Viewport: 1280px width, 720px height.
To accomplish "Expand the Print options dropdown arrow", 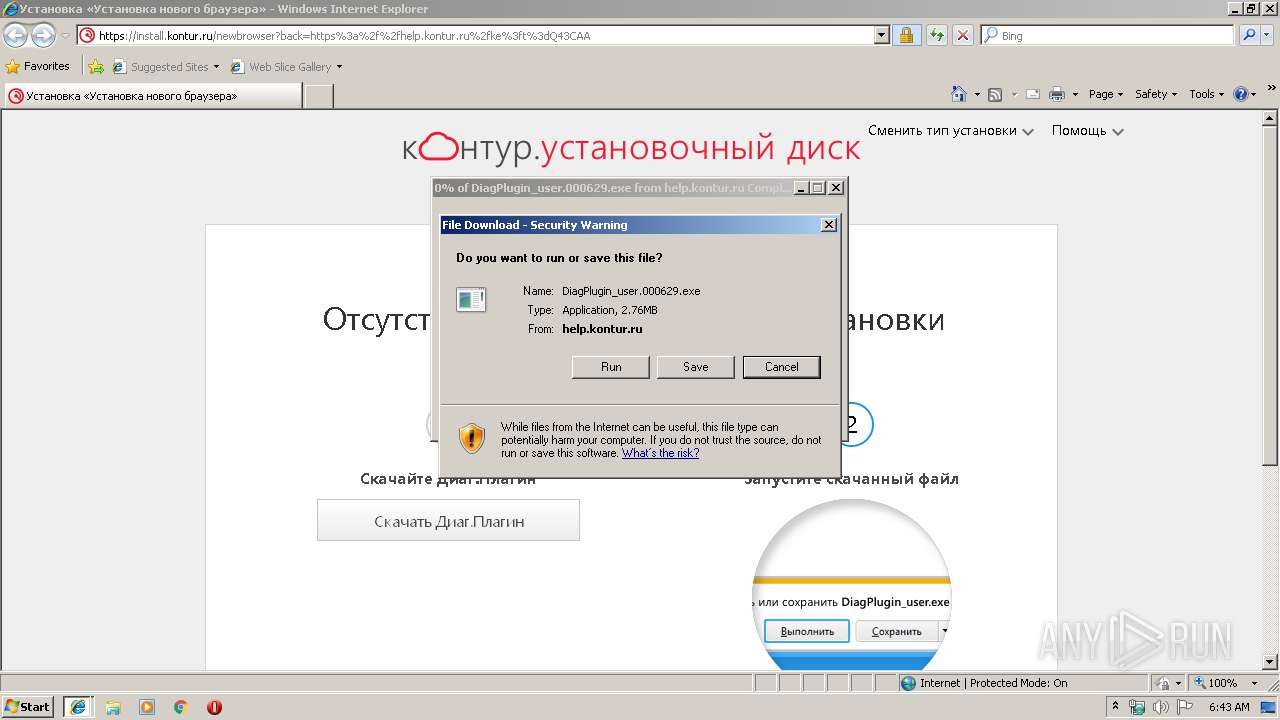I will pyautogui.click(x=1075, y=94).
